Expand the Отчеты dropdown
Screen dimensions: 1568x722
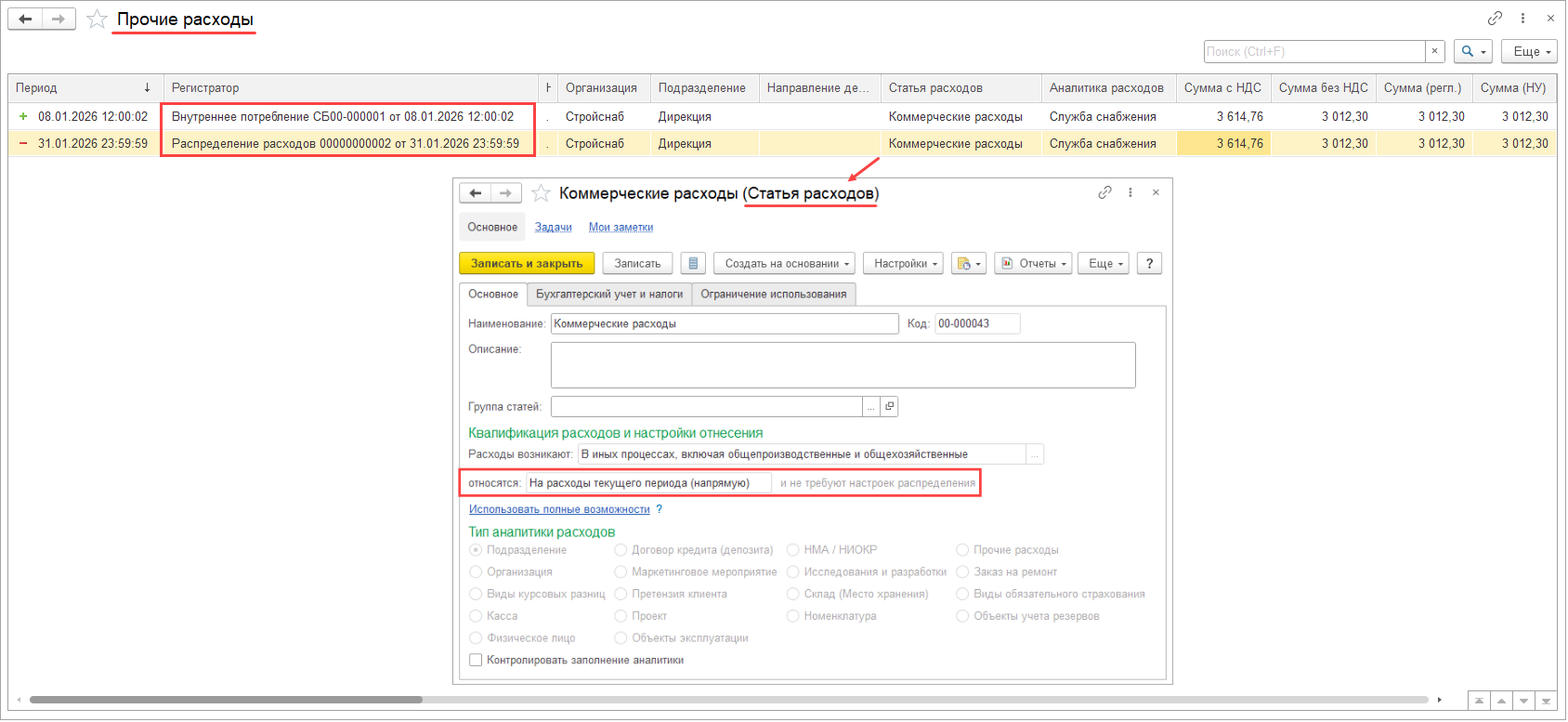coord(1033,264)
